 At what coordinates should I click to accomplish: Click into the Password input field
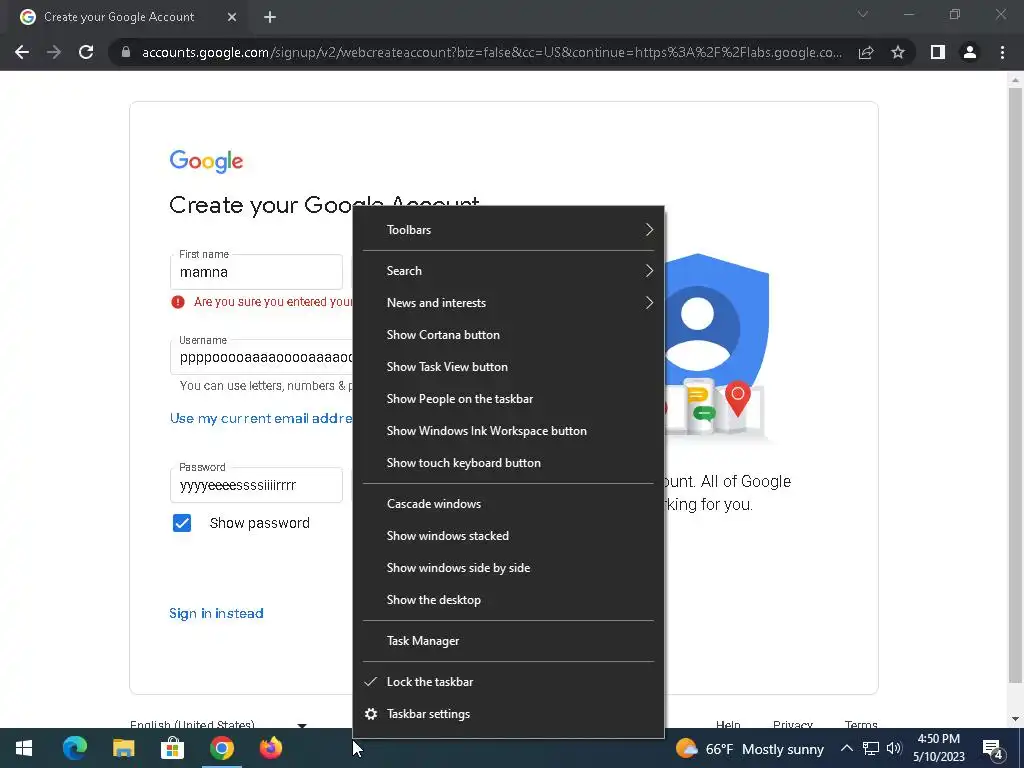pos(256,485)
